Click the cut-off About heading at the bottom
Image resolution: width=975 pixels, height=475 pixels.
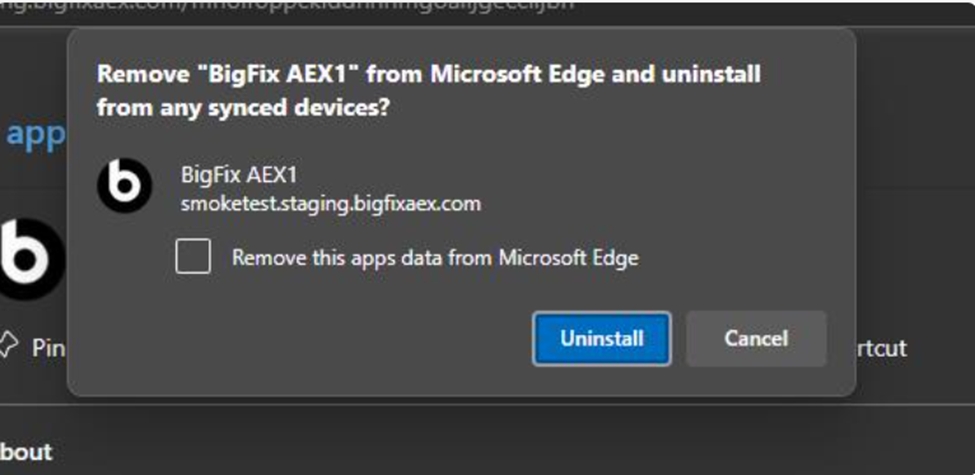pyautogui.click(x=27, y=452)
